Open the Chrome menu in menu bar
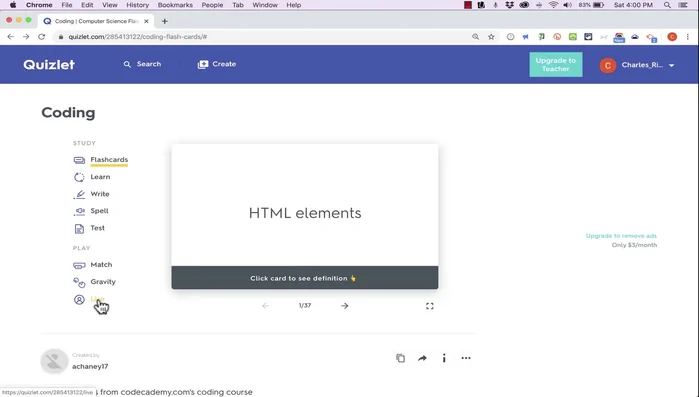Screen dimensions: 699x397 pos(39,5)
